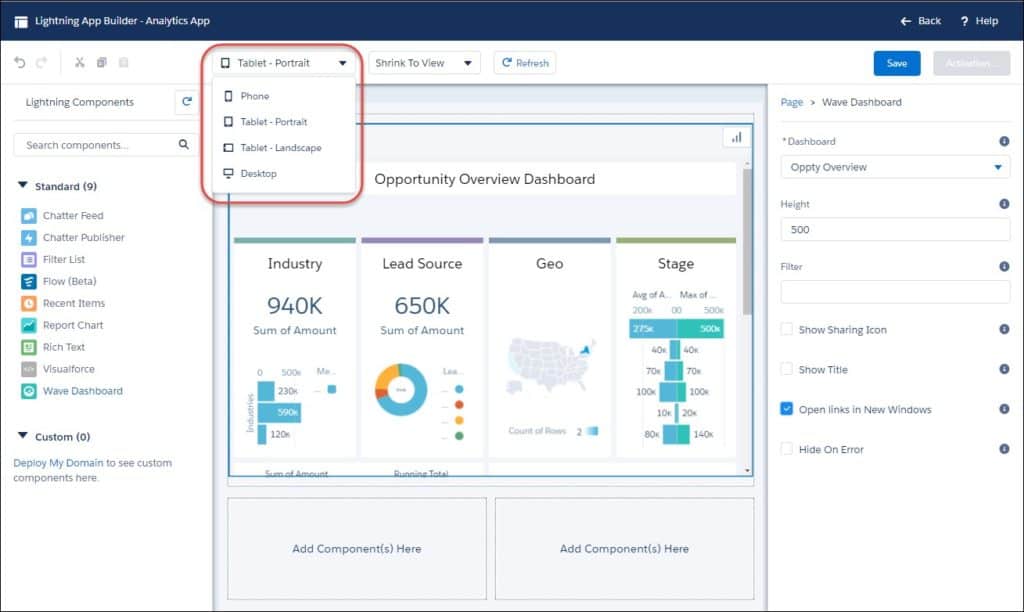Click the Lead Source donut chart
Viewport: 1024px width, 612px height.
click(x=401, y=390)
